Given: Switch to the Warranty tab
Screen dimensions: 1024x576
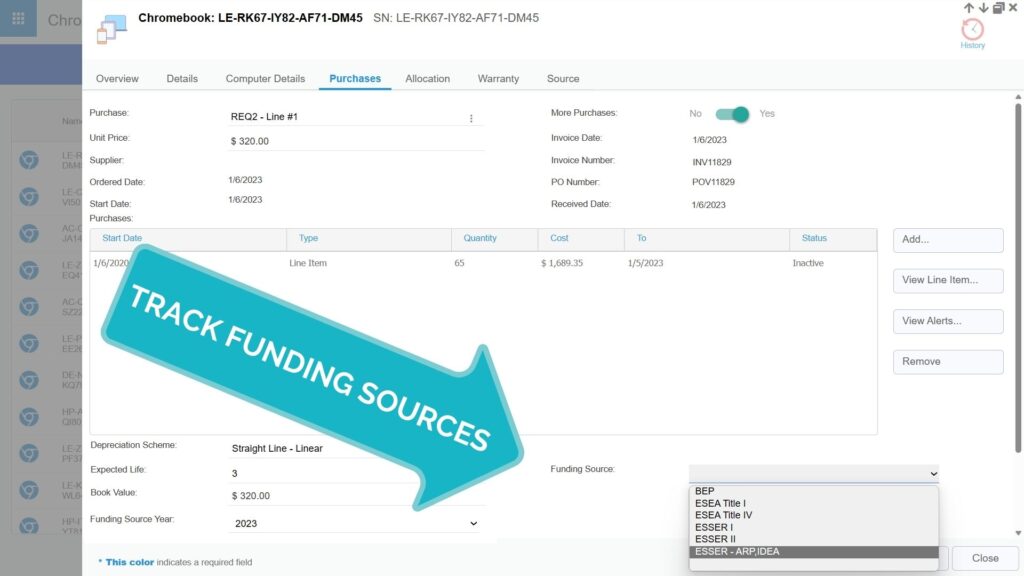Looking at the screenshot, I should pyautogui.click(x=498, y=78).
